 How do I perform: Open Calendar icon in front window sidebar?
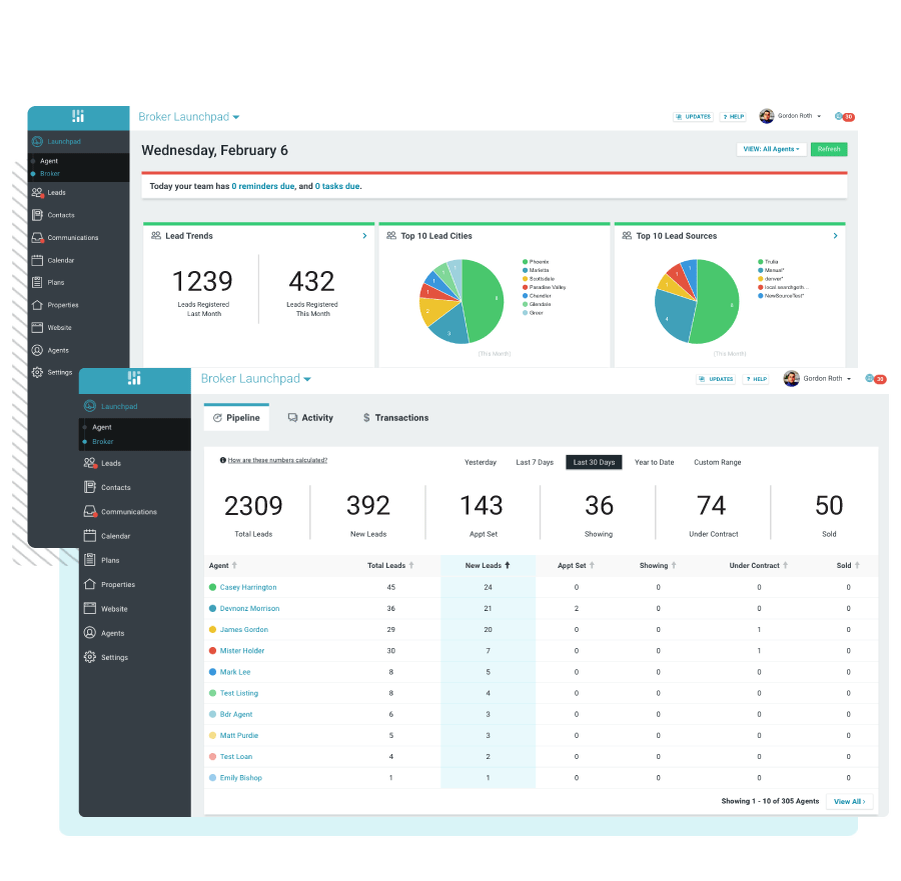click(90, 536)
